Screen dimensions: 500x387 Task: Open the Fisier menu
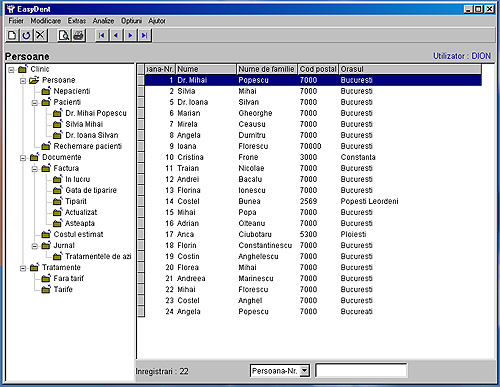pyautogui.click(x=16, y=21)
